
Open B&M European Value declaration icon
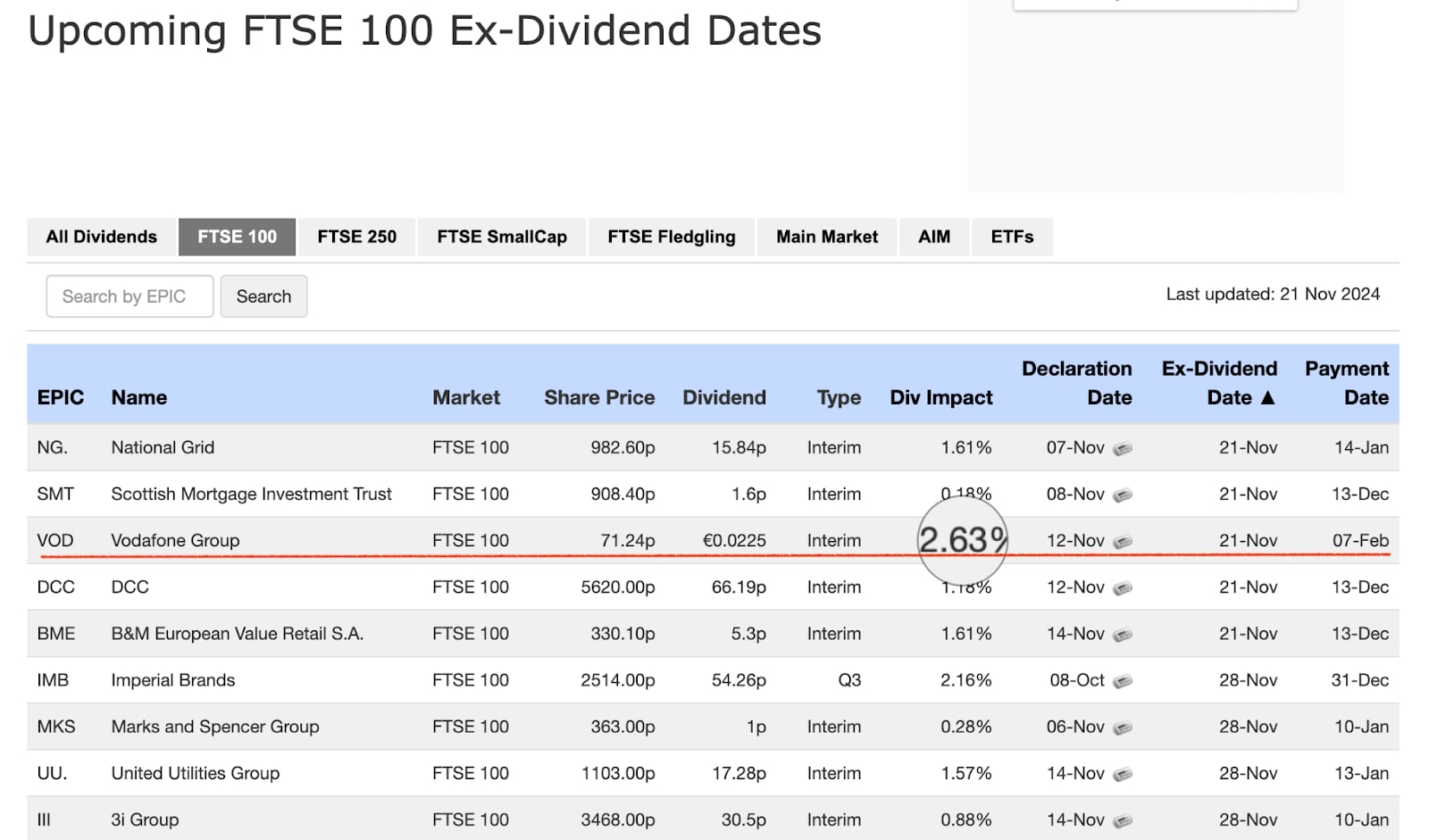tap(1123, 634)
